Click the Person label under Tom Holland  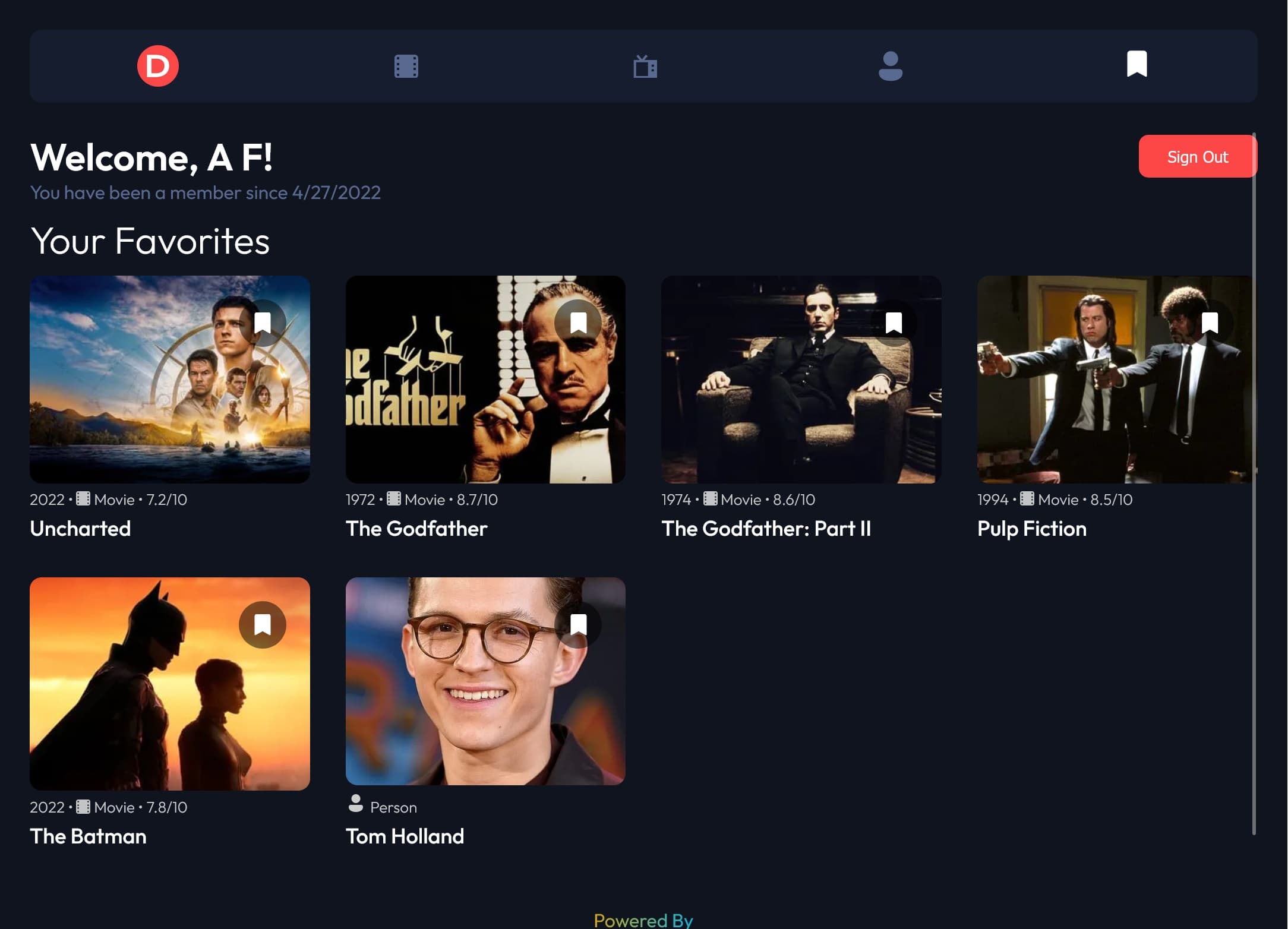tap(393, 807)
